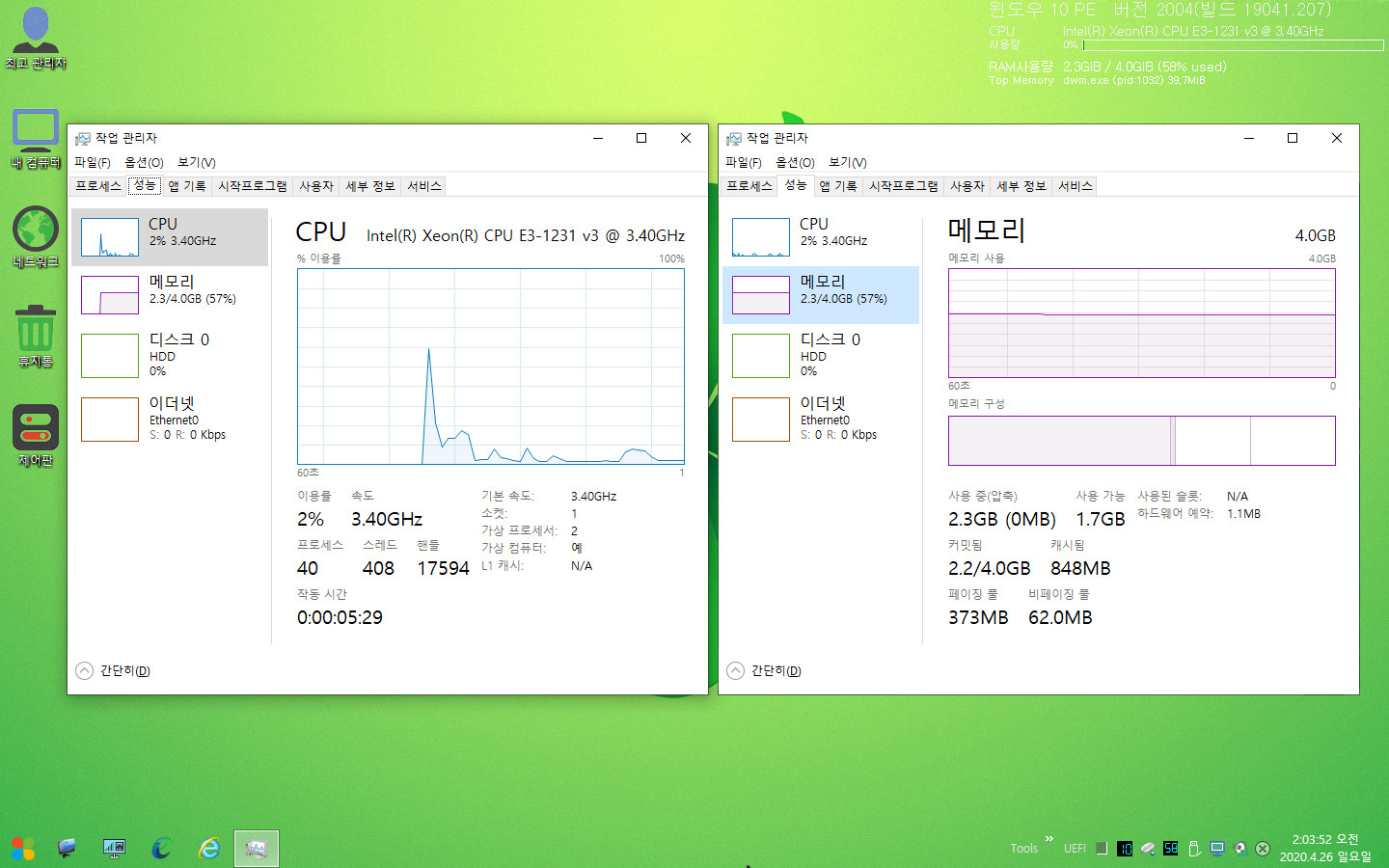Select 메모리 in right Task Manager sidebar
The width and height of the screenshot is (1389, 868).
821,295
